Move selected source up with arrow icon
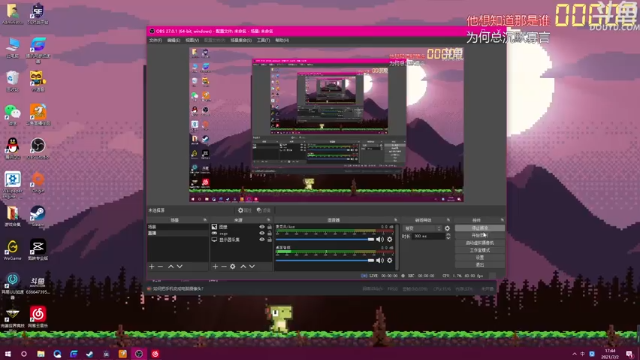The height and width of the screenshot is (360, 640). 243,267
